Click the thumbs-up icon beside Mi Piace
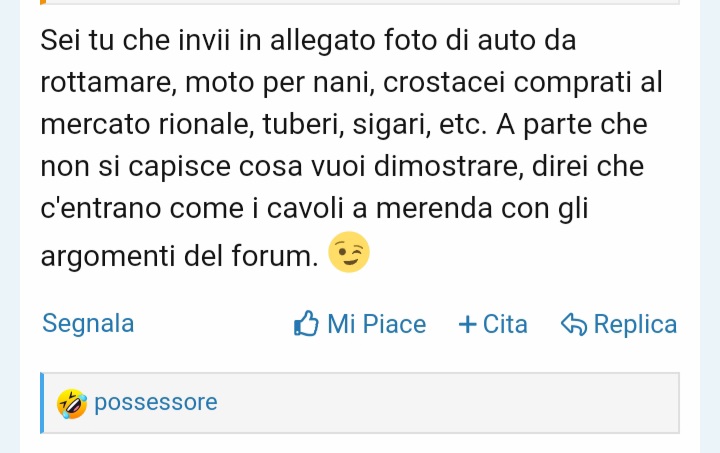720x453 pixels. [x=306, y=324]
